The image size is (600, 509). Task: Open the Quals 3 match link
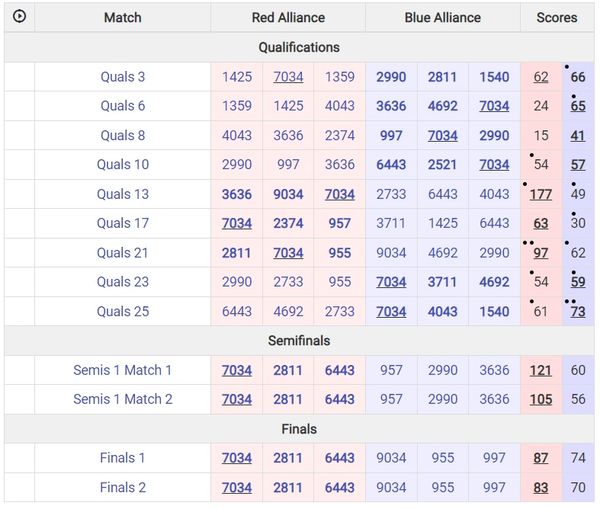(122, 77)
